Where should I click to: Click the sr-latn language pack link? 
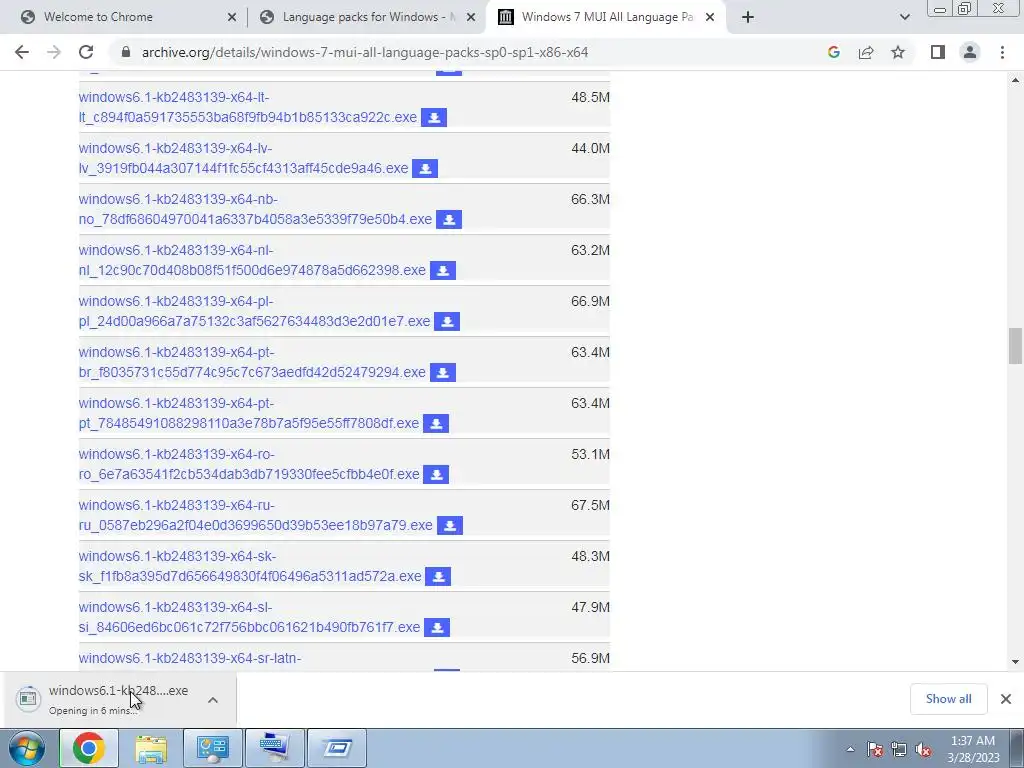click(x=189, y=658)
